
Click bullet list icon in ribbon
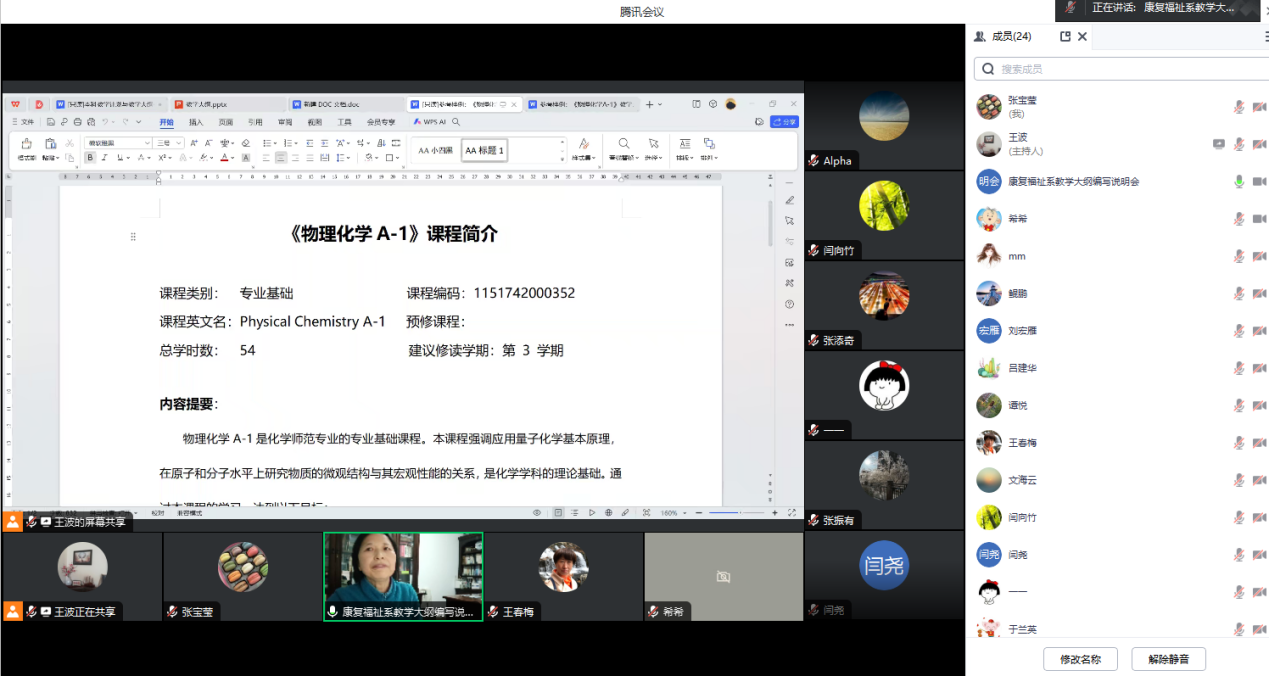269,143
